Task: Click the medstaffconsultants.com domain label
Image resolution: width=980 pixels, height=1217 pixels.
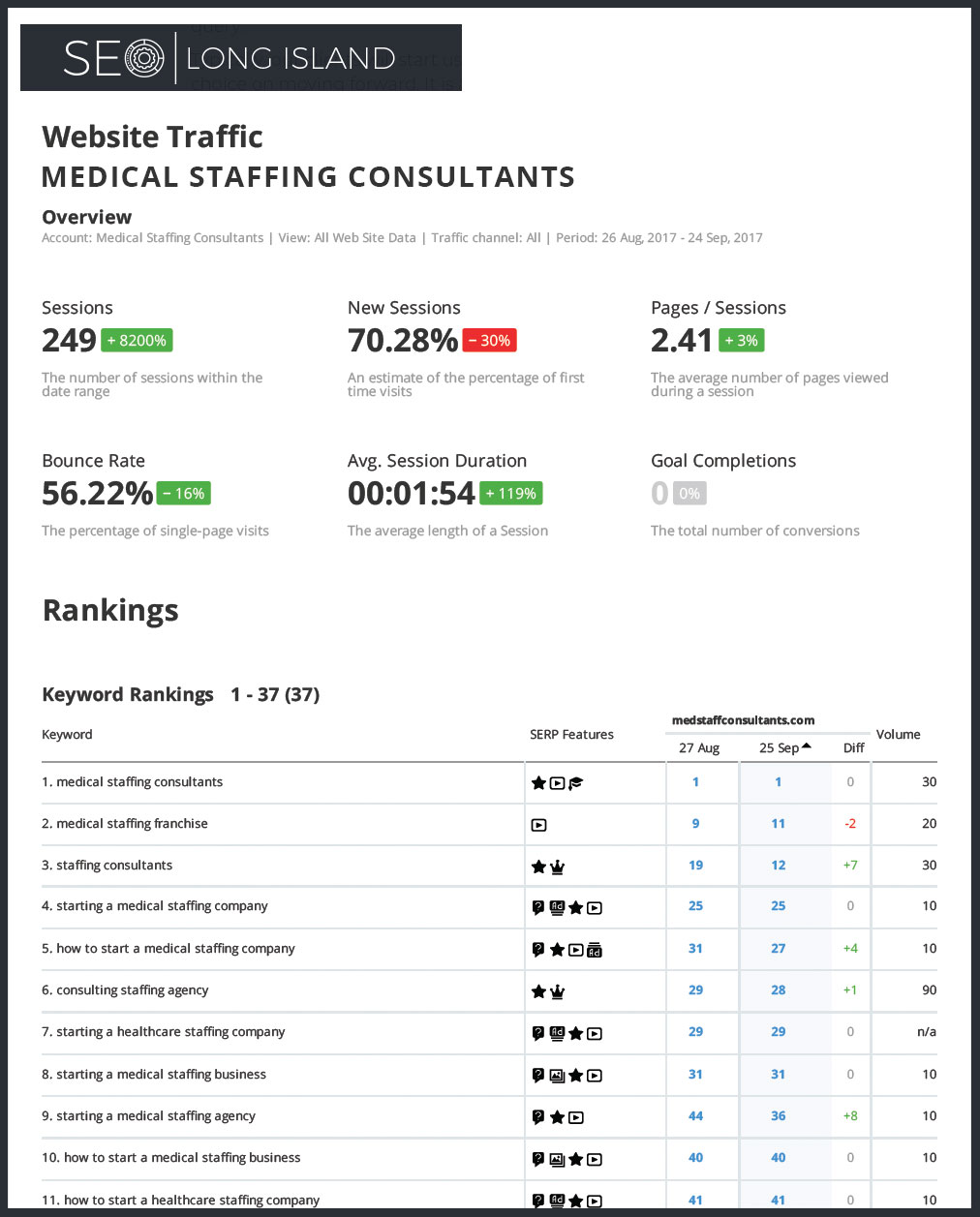Action: coord(744,720)
